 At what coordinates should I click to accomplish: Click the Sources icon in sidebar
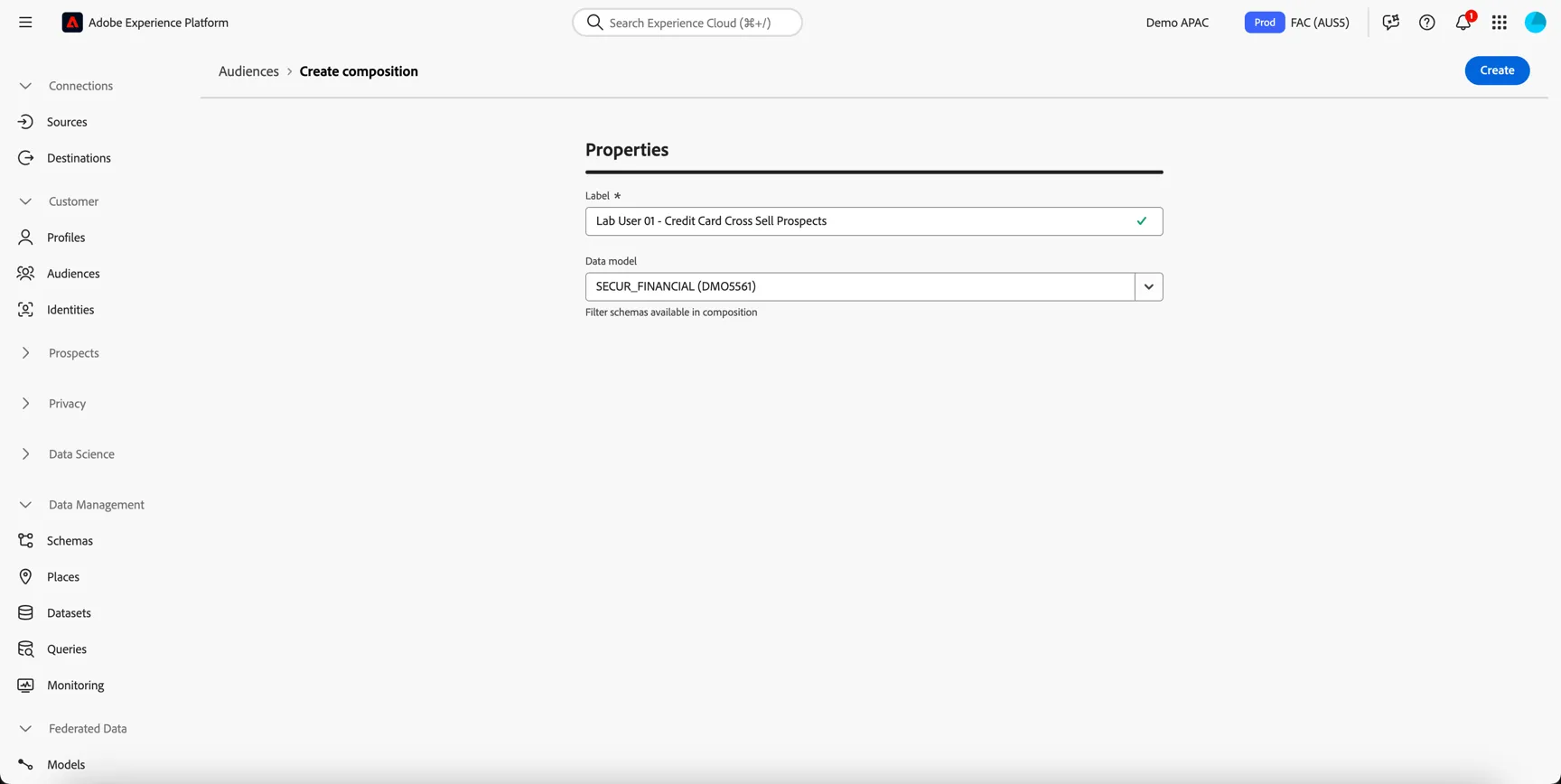pyautogui.click(x=25, y=122)
